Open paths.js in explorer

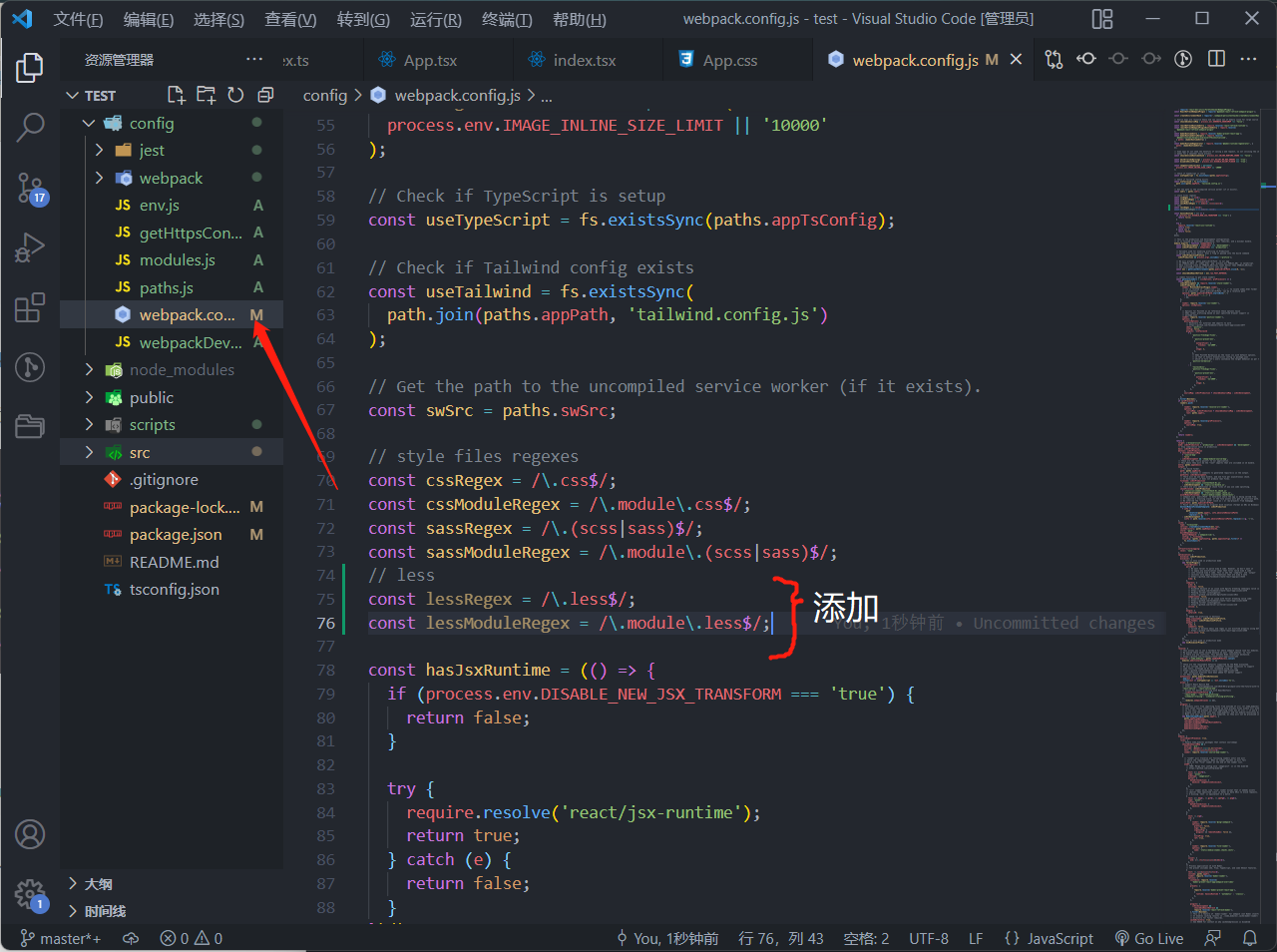tap(172, 287)
